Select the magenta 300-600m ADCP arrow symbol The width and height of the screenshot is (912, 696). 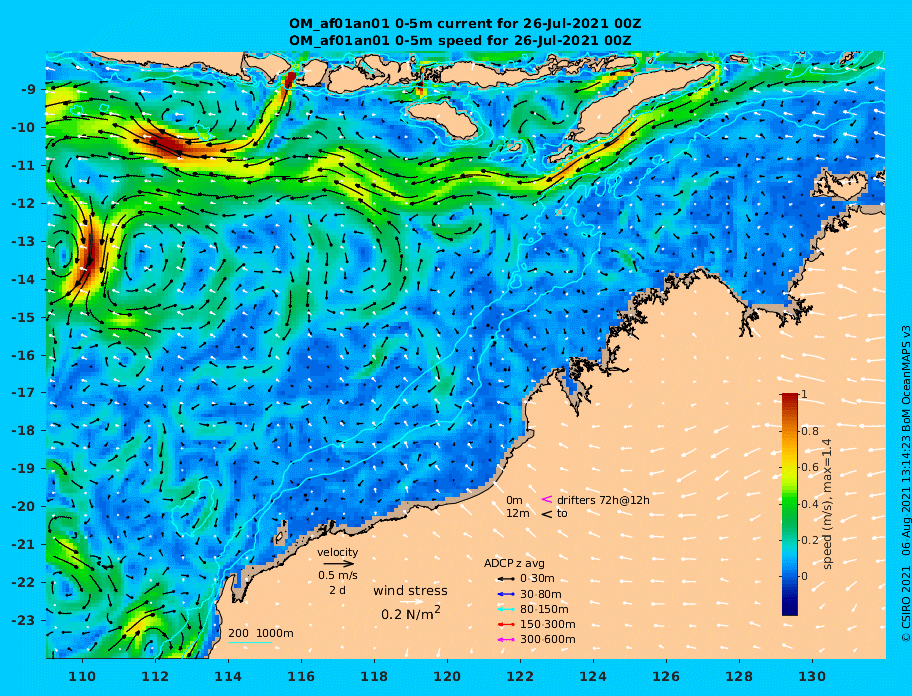[x=506, y=640]
